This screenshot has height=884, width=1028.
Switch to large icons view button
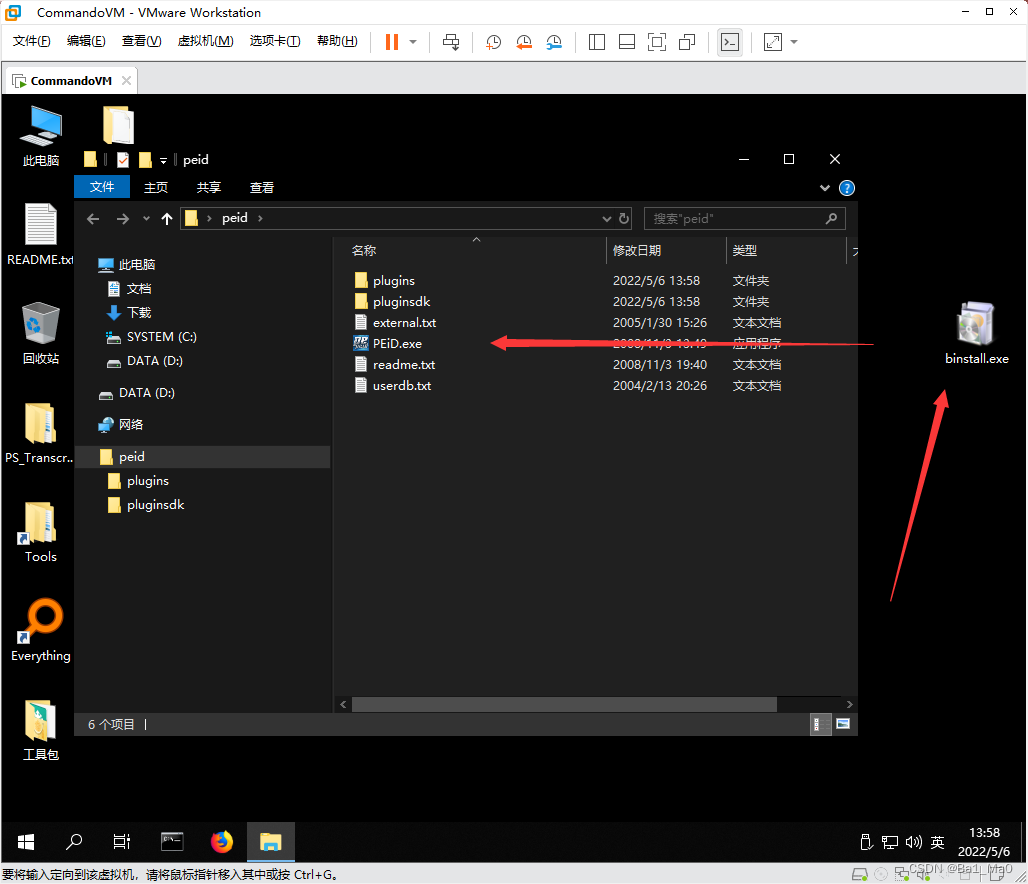point(843,724)
